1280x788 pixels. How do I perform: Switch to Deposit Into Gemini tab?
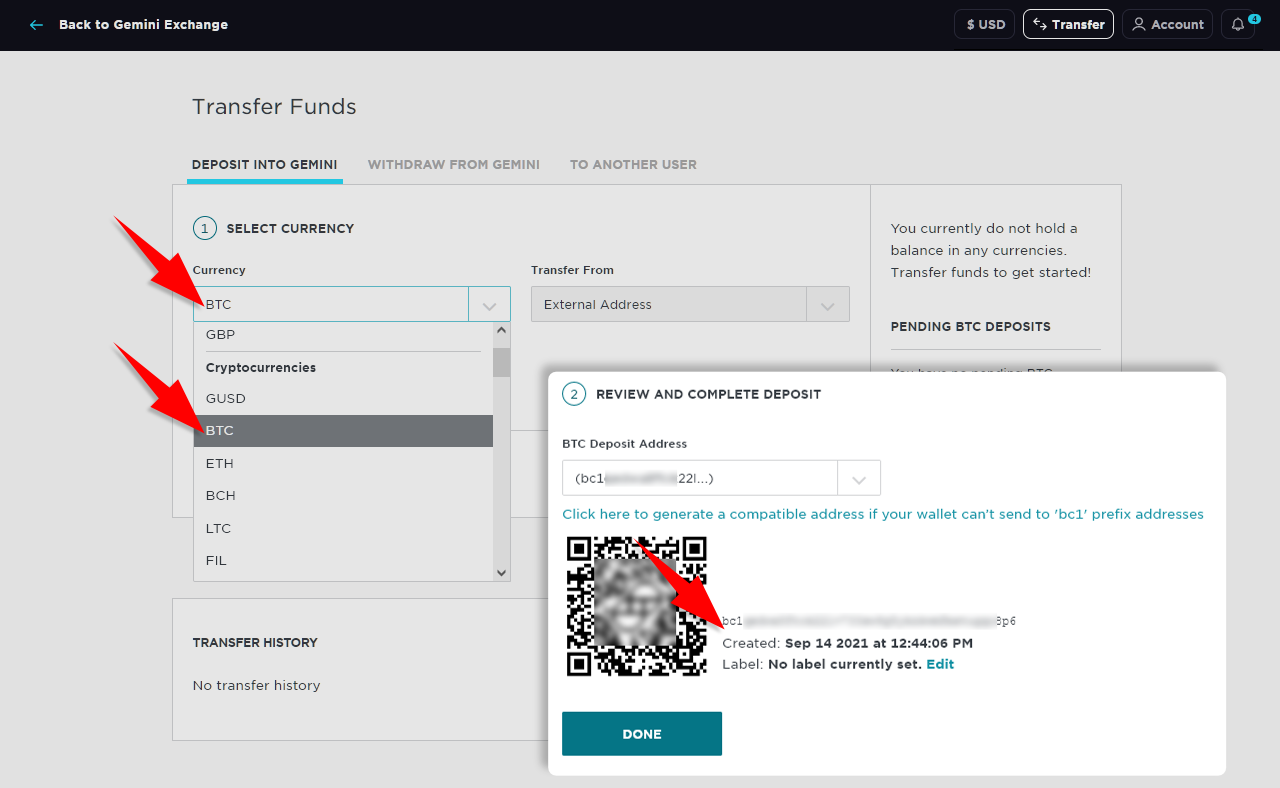(x=265, y=165)
